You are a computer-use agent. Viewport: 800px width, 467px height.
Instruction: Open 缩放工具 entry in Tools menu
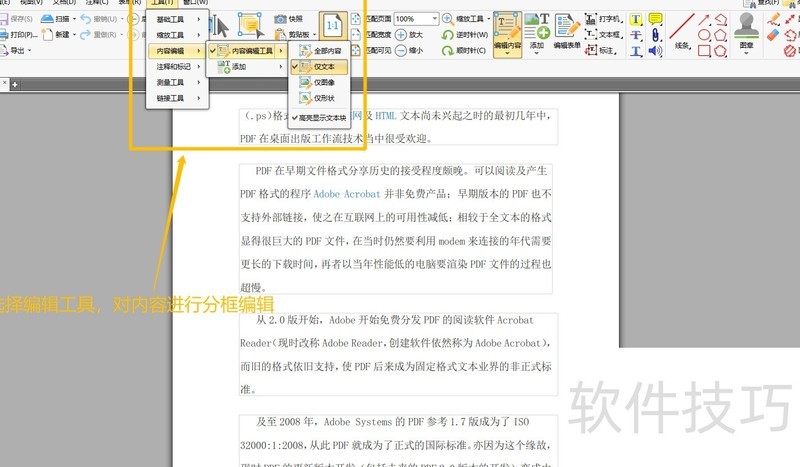(177, 35)
